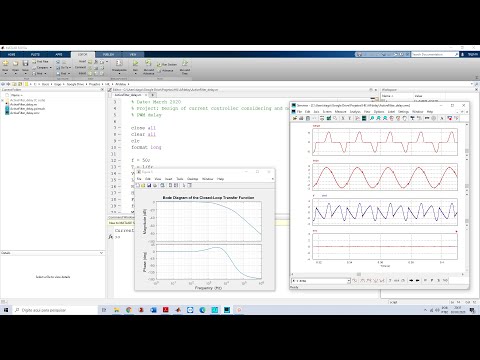Click the hand pan icon in Simview toolbar

coord(404,118)
